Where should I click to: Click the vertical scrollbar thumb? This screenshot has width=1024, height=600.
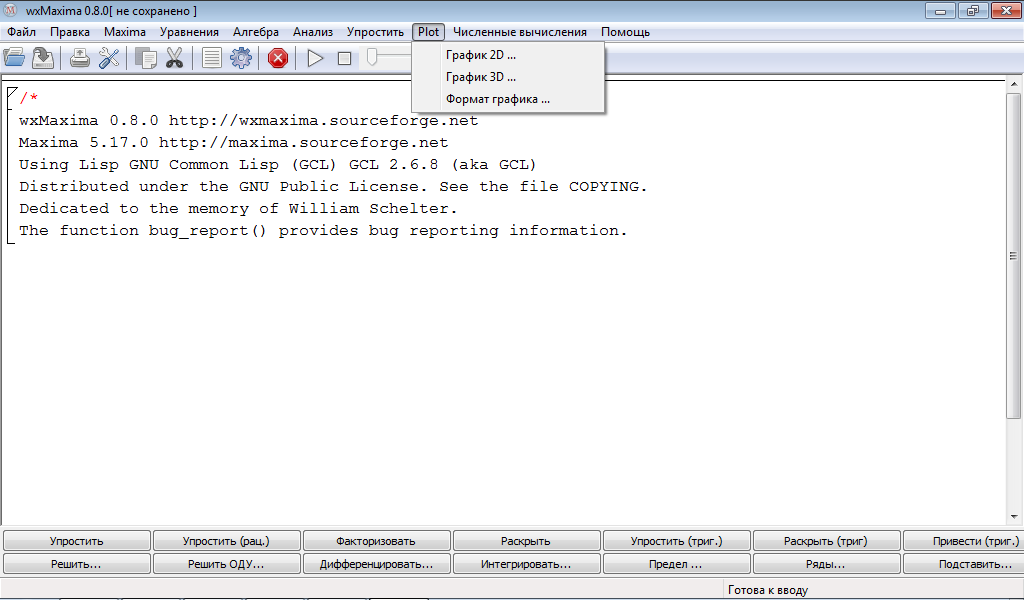click(1014, 255)
